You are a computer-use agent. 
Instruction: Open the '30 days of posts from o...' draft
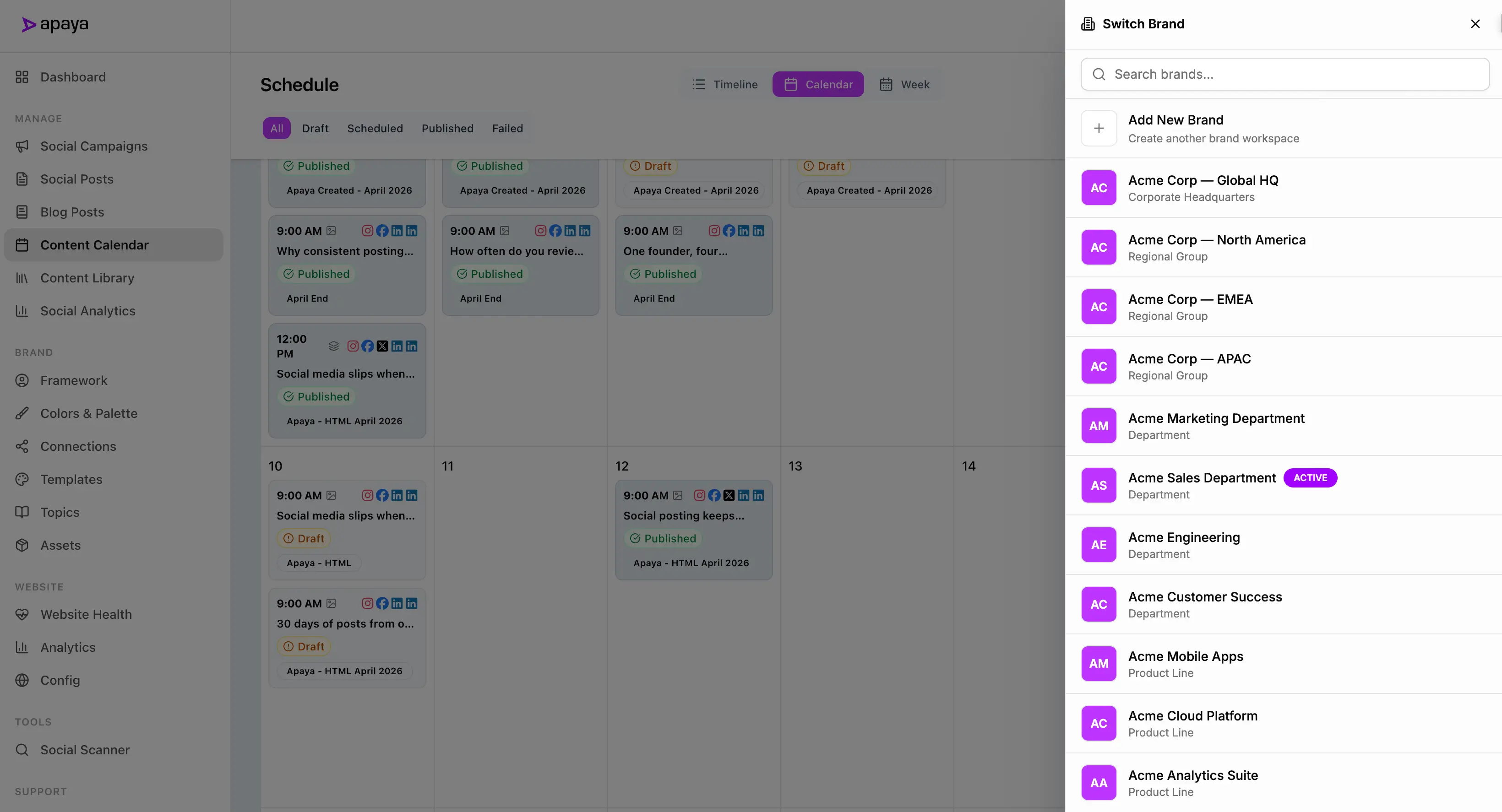347,638
